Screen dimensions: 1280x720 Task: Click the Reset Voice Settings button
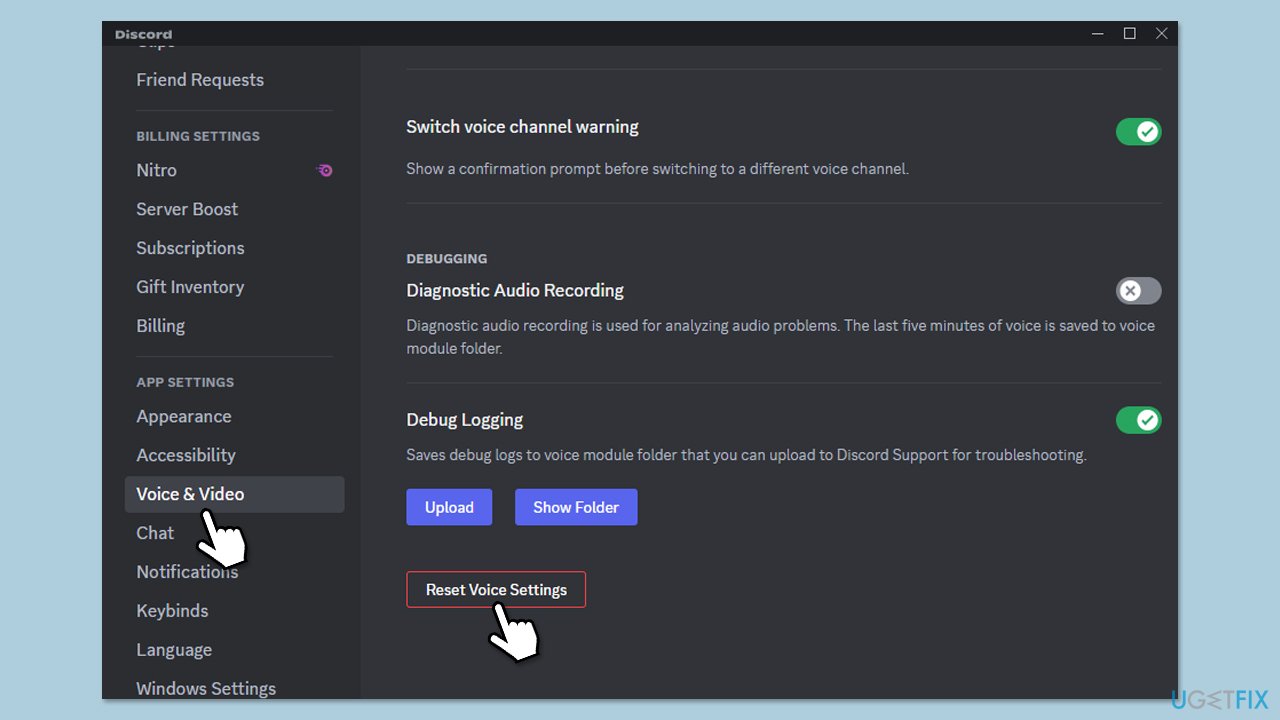[x=496, y=590]
